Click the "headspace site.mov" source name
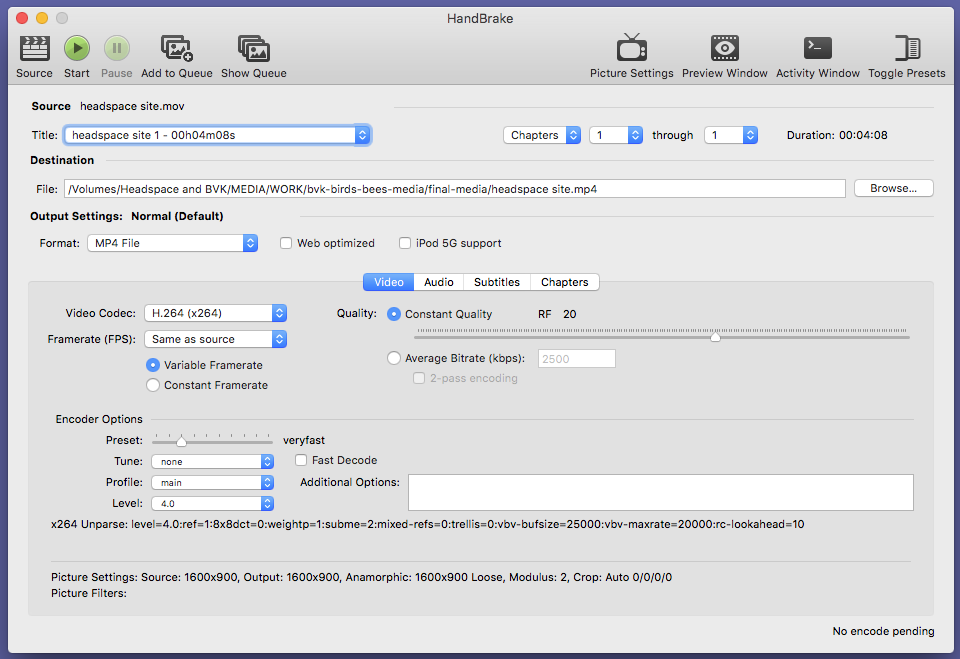The height and width of the screenshot is (659, 960). pos(132,106)
